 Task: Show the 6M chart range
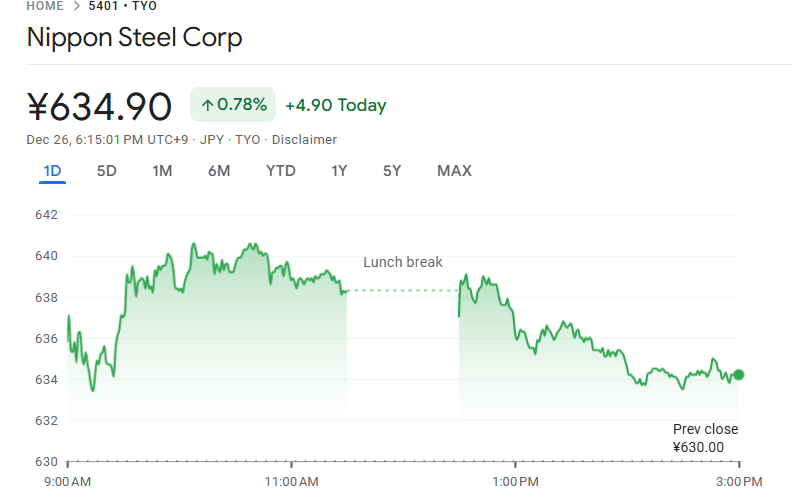click(x=219, y=171)
